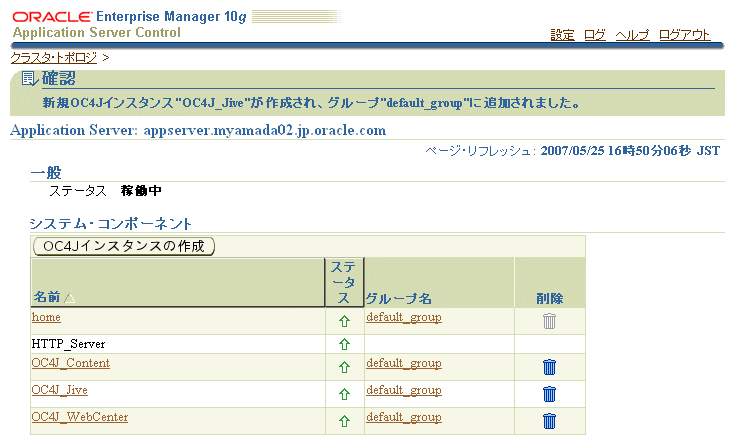Click the Oracle Enterprise Manager 10g logo
The width and height of the screenshot is (732, 440).
(129, 17)
